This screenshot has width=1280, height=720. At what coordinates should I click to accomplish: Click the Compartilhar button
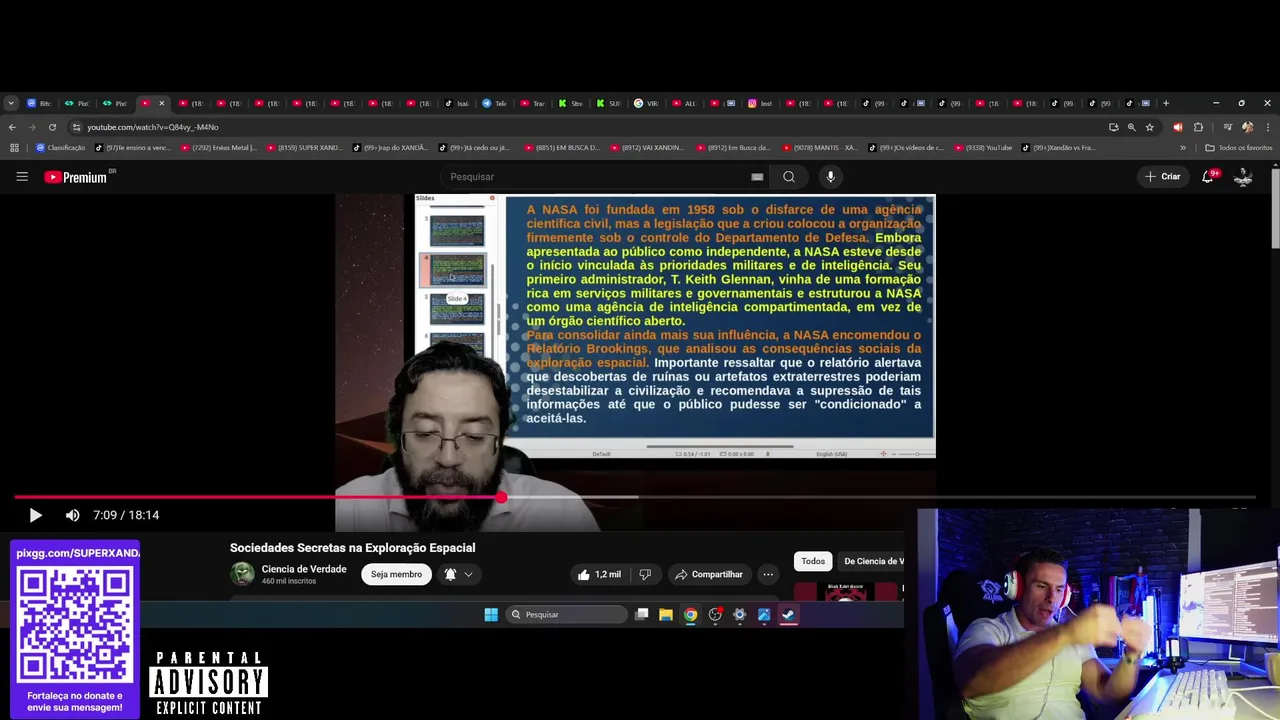click(708, 574)
